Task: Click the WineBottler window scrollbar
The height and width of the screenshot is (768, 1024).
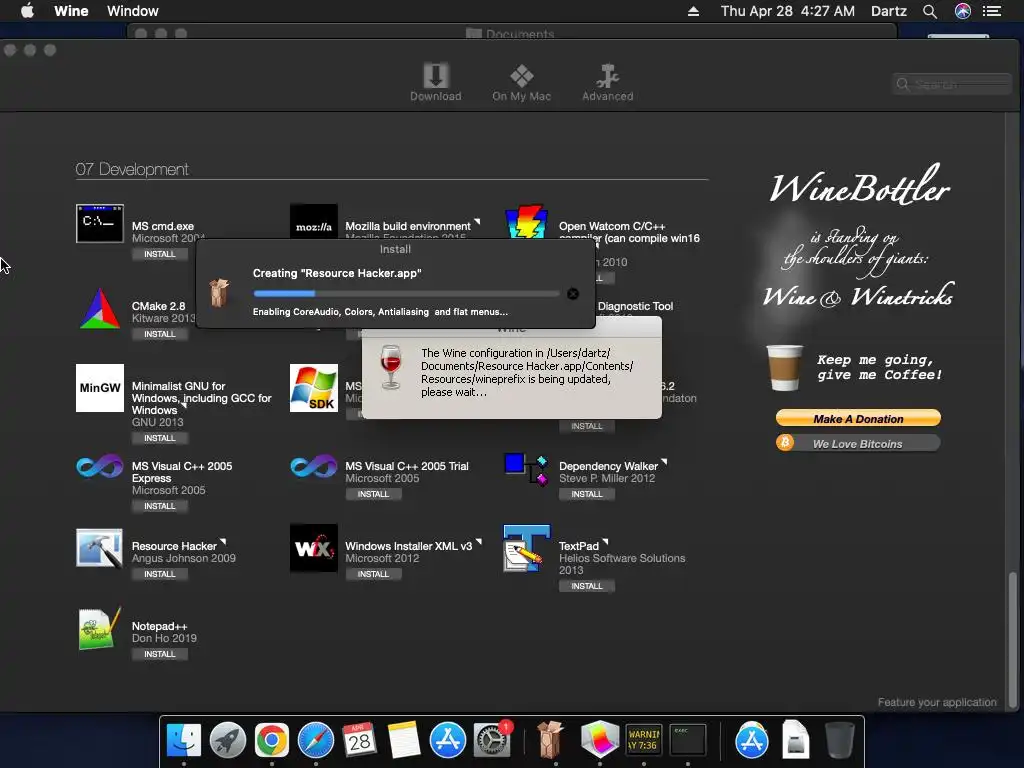Action: click(1013, 640)
